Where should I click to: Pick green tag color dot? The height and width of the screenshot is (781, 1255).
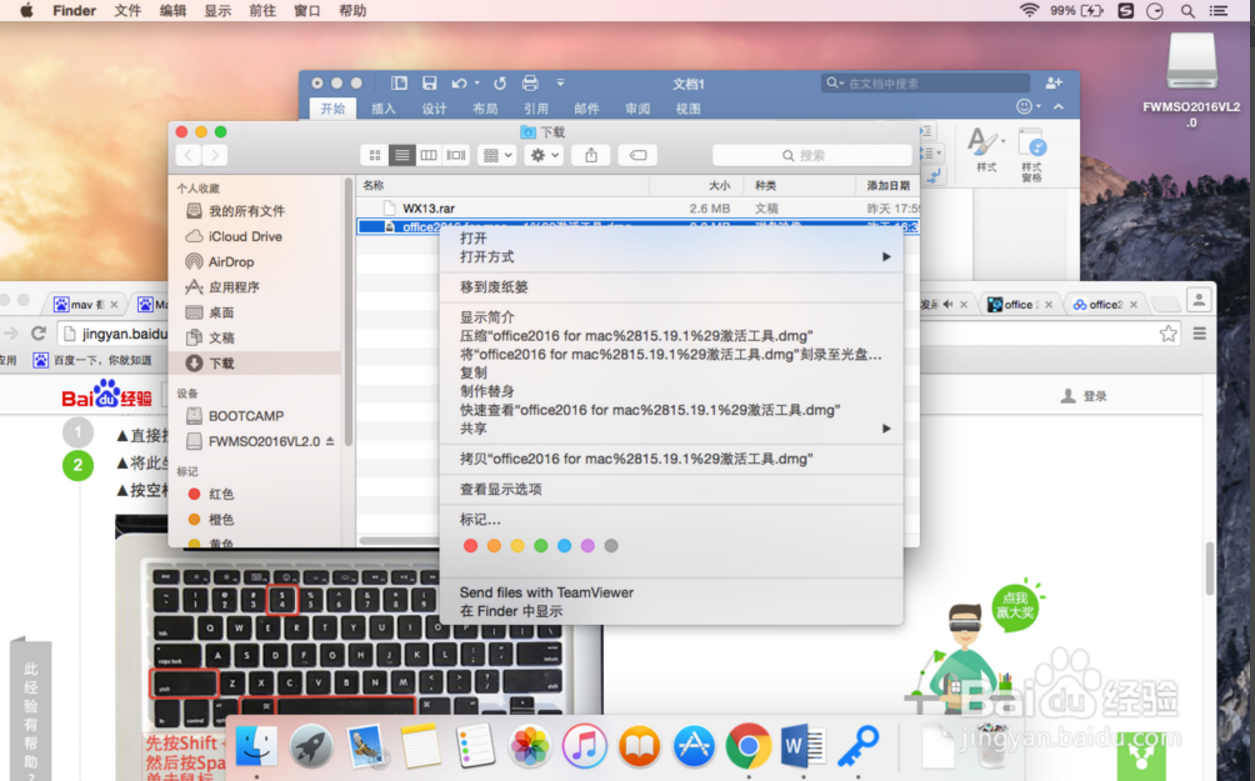coord(541,546)
